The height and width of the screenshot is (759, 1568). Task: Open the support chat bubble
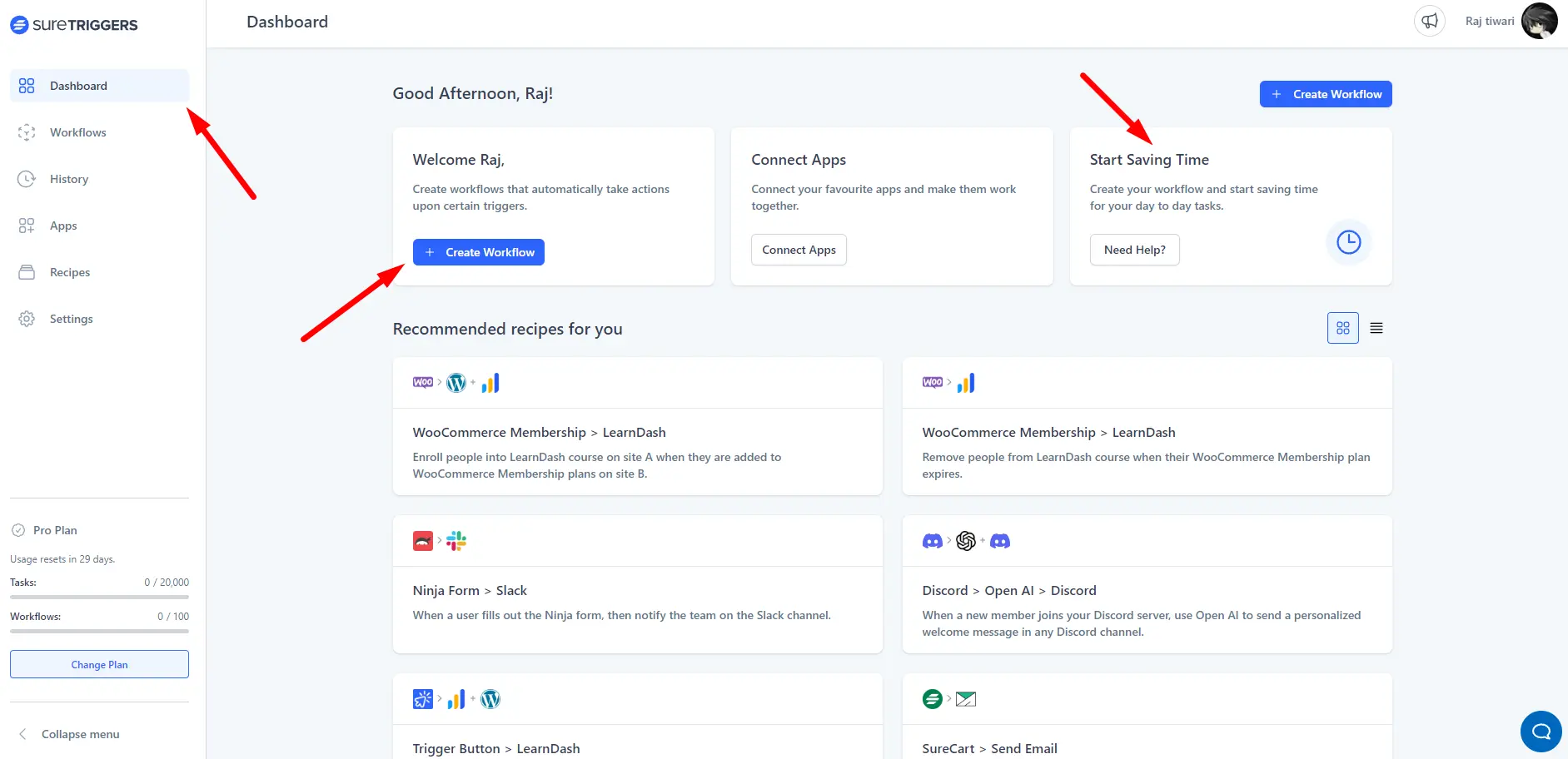(1541, 732)
